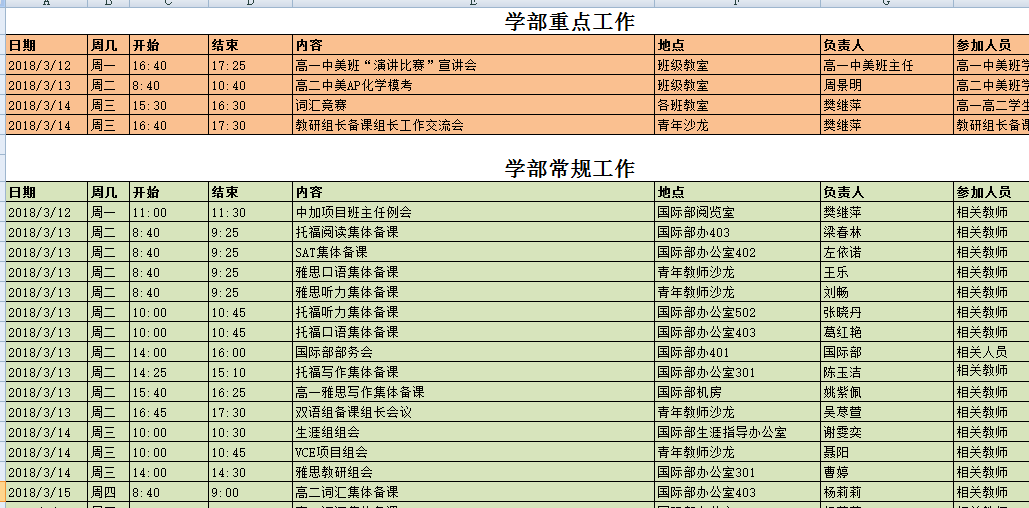The width and height of the screenshot is (1029, 508).
Task: Select the title cell 学部重点工作
Action: coord(570,22)
